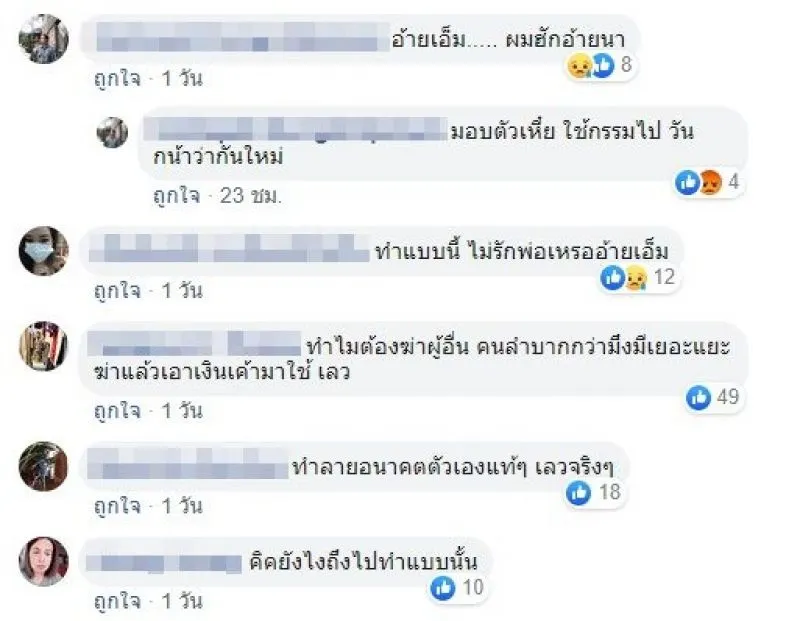Like the comment 'คิดยังไงถึงไปทำแบบนั้น'
This screenshot has width=800, height=621.
click(117, 602)
